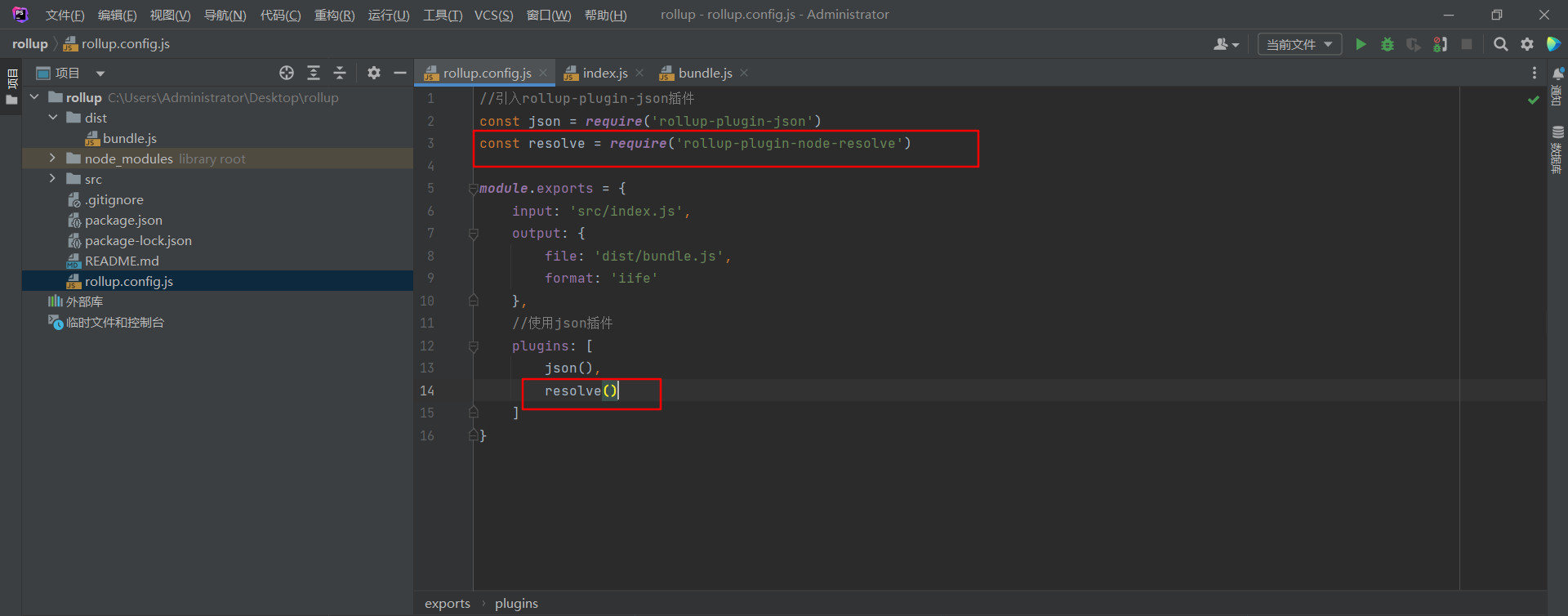Image resolution: width=1568 pixels, height=616 pixels.
Task: Collapse the dist folder
Action: (x=53, y=118)
